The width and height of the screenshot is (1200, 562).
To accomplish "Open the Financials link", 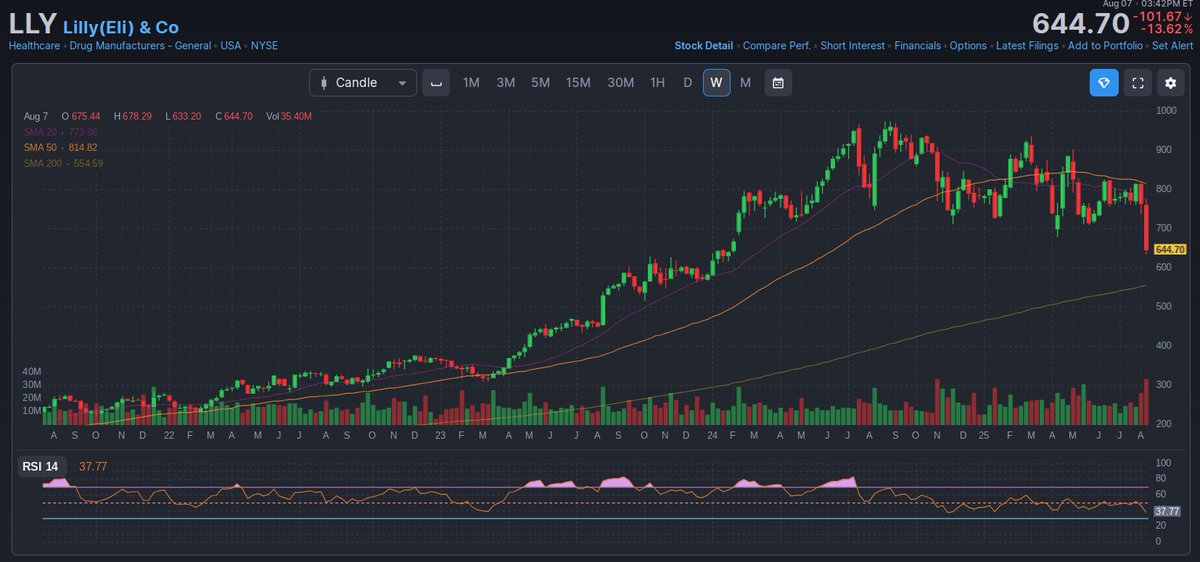I will click(918, 46).
